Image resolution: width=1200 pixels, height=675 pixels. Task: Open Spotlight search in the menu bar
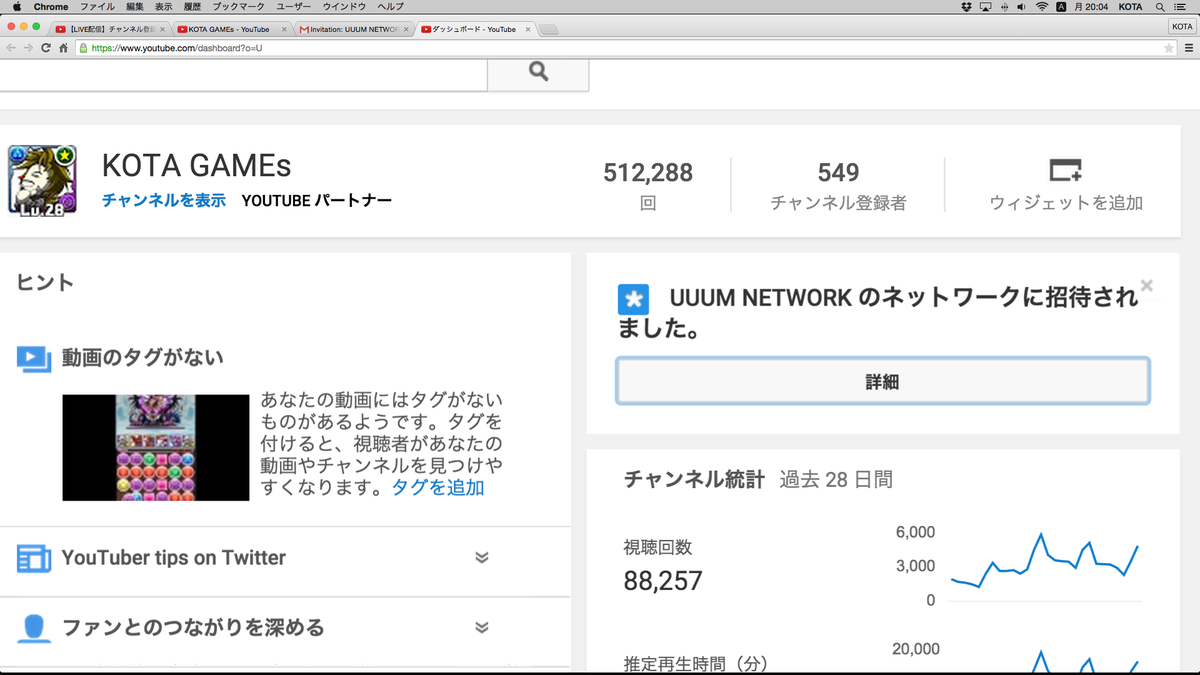pyautogui.click(x=1162, y=7)
